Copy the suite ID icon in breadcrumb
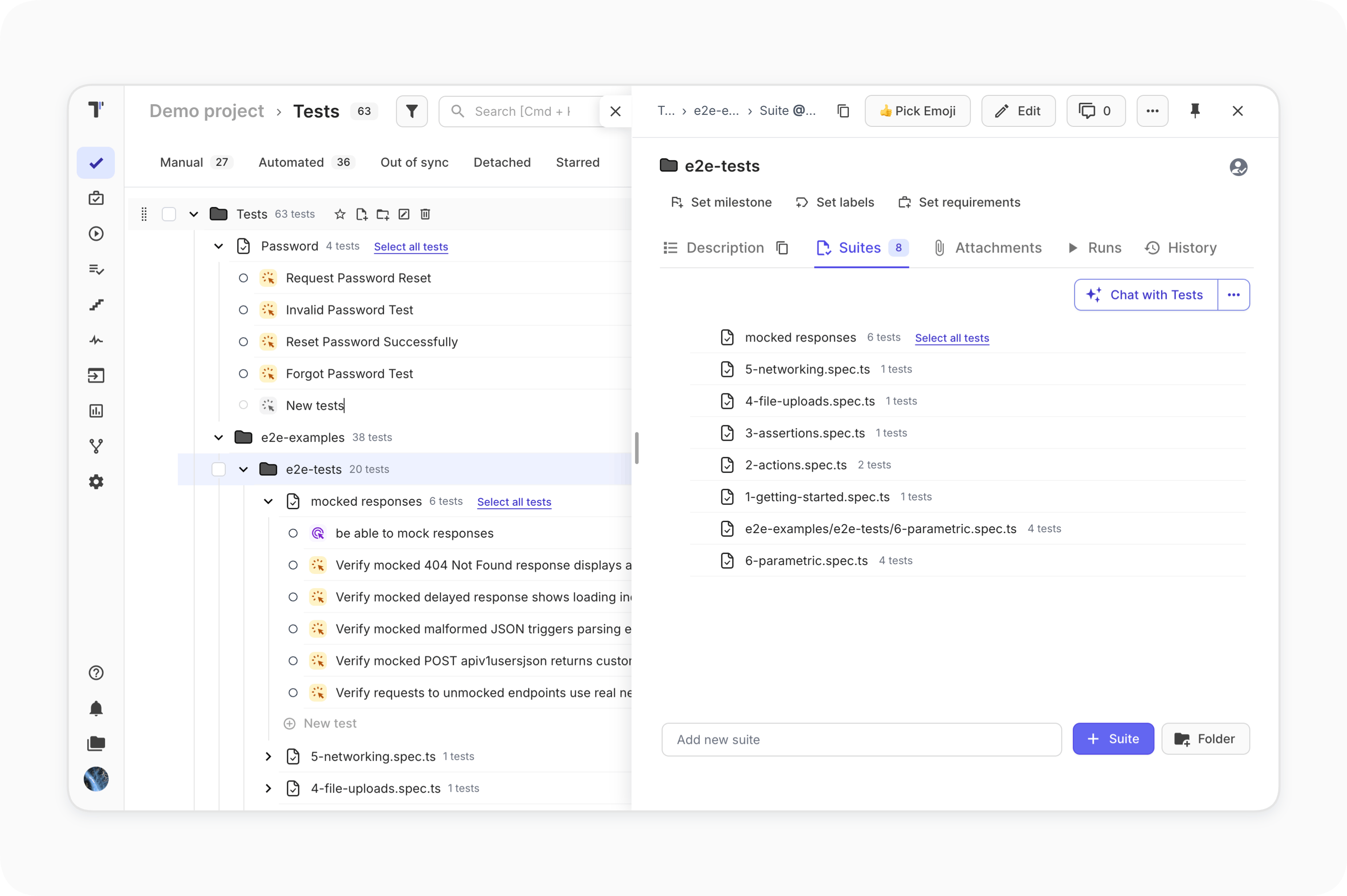This screenshot has height=896, width=1347. [843, 111]
